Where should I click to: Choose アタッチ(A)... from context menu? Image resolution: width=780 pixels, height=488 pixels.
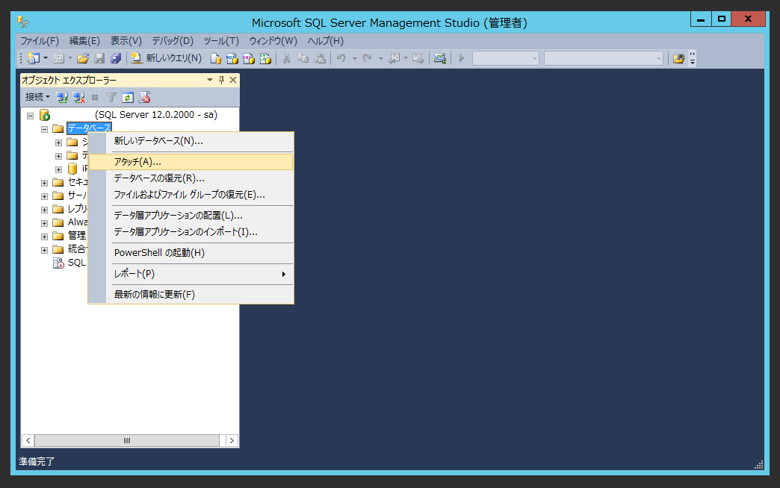coord(191,162)
